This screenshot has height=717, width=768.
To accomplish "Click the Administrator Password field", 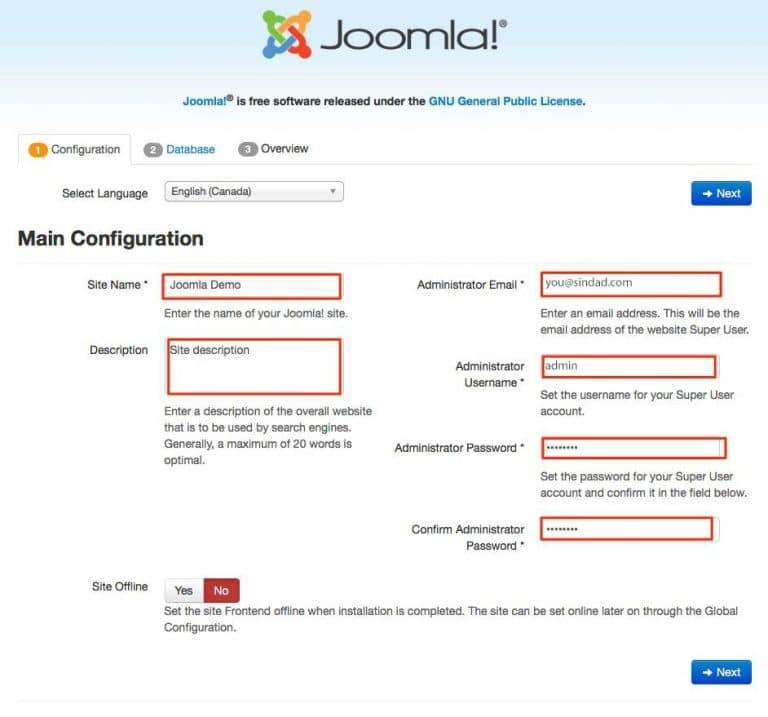I will pos(633,448).
